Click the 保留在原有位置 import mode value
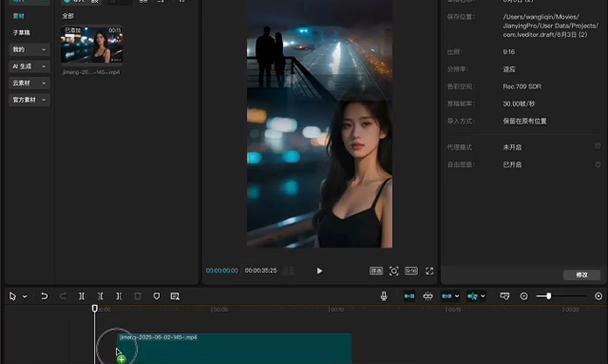Image resolution: width=608 pixels, height=364 pixels. click(525, 121)
